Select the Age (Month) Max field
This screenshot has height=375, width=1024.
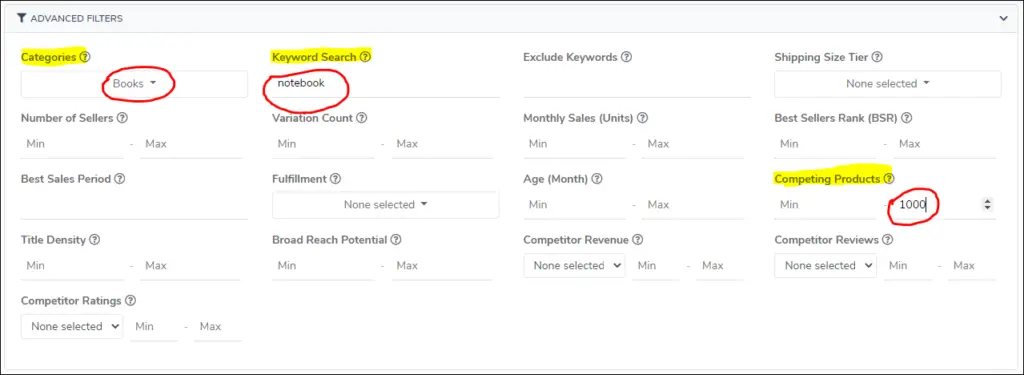tap(693, 204)
